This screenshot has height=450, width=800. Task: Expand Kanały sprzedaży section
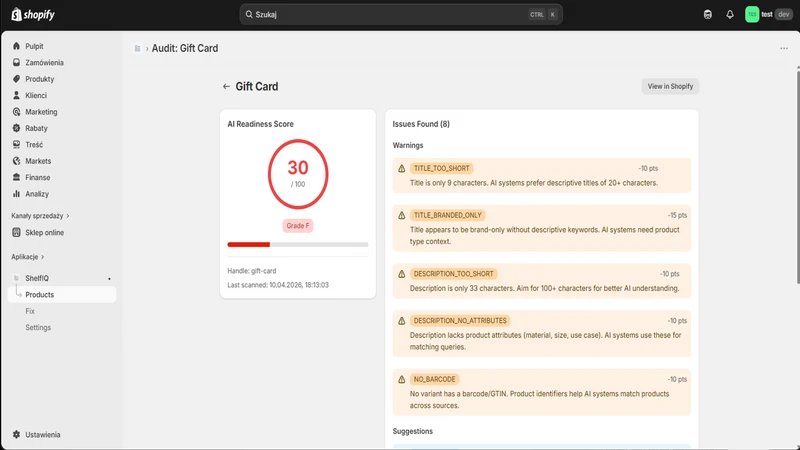(40, 216)
